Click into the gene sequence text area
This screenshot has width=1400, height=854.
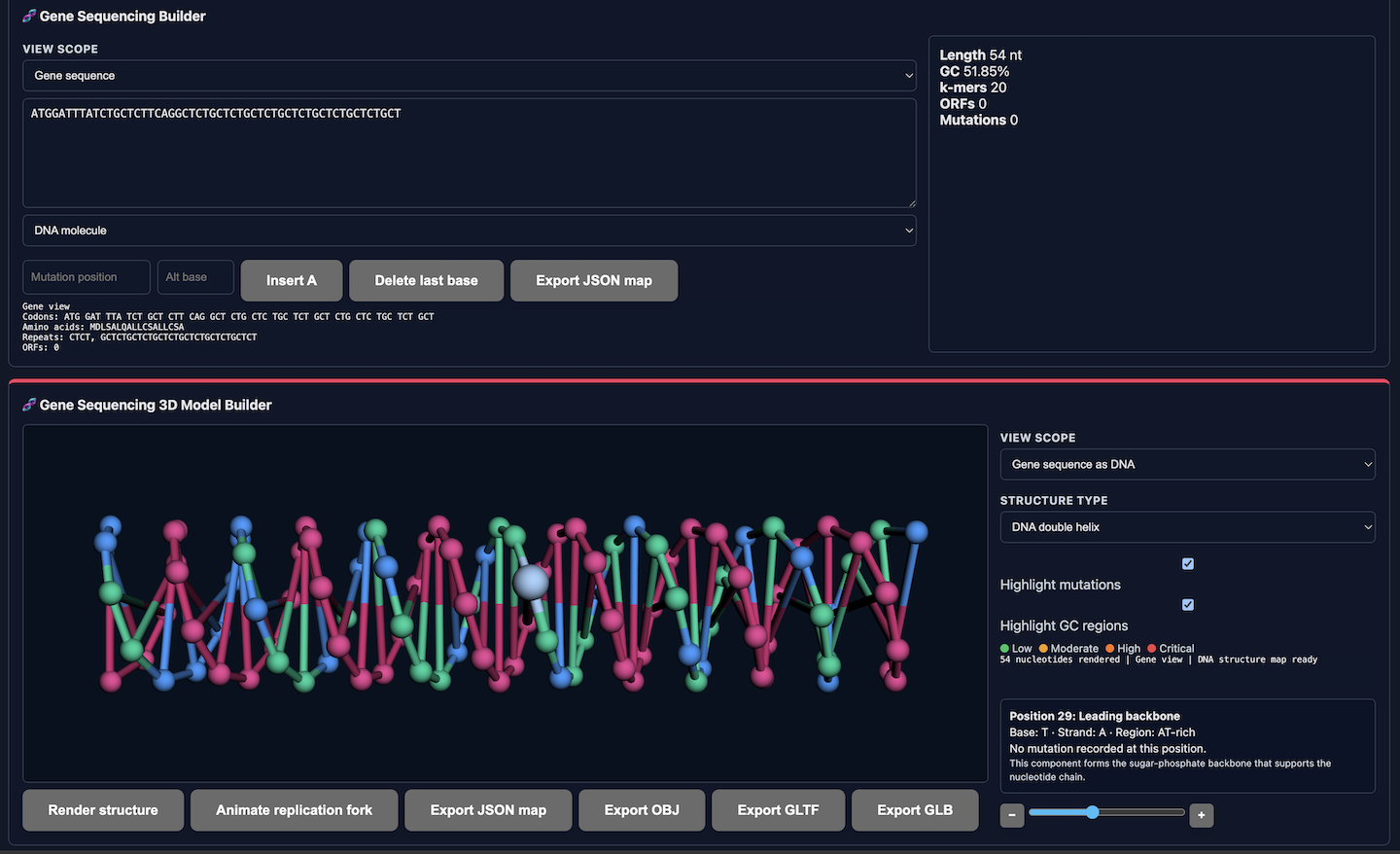click(x=470, y=153)
